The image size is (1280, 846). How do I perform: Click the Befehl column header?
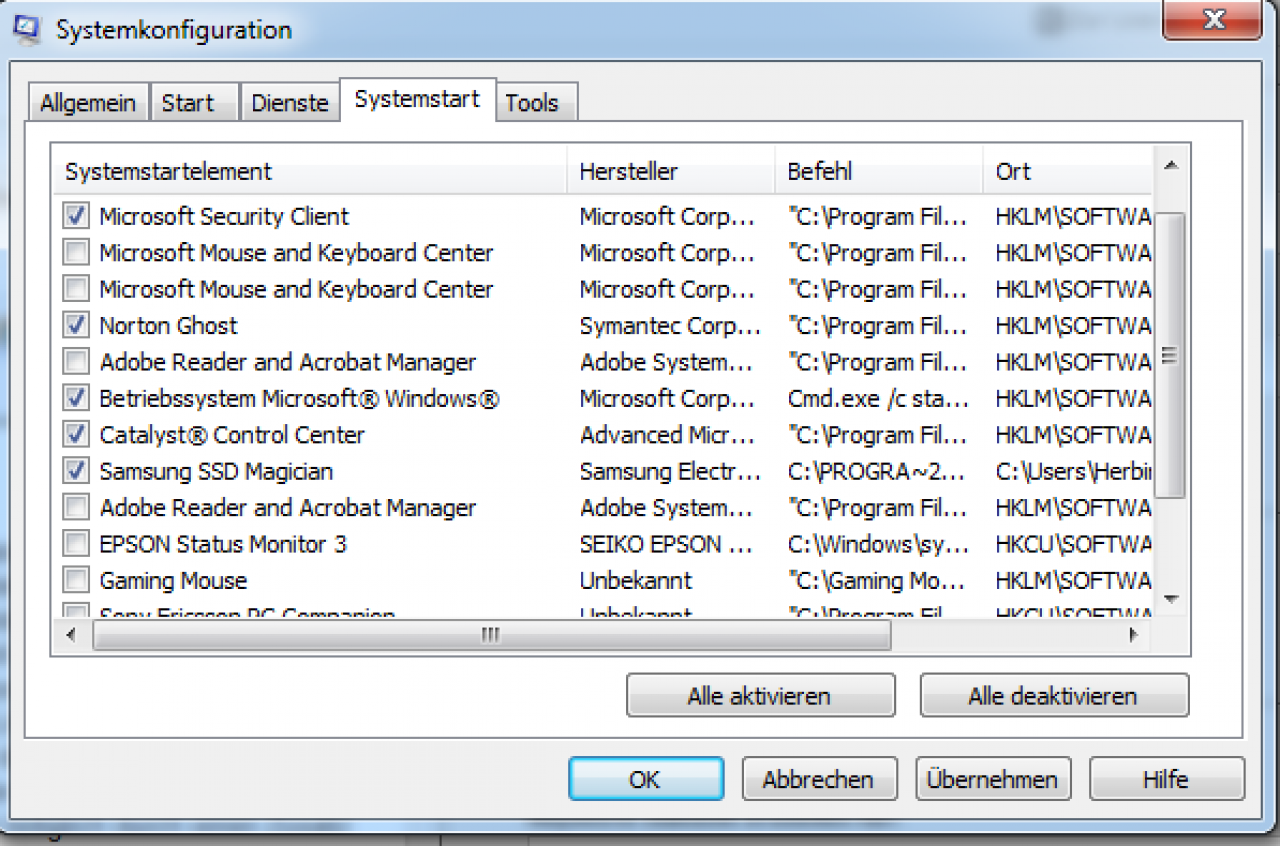[878, 171]
